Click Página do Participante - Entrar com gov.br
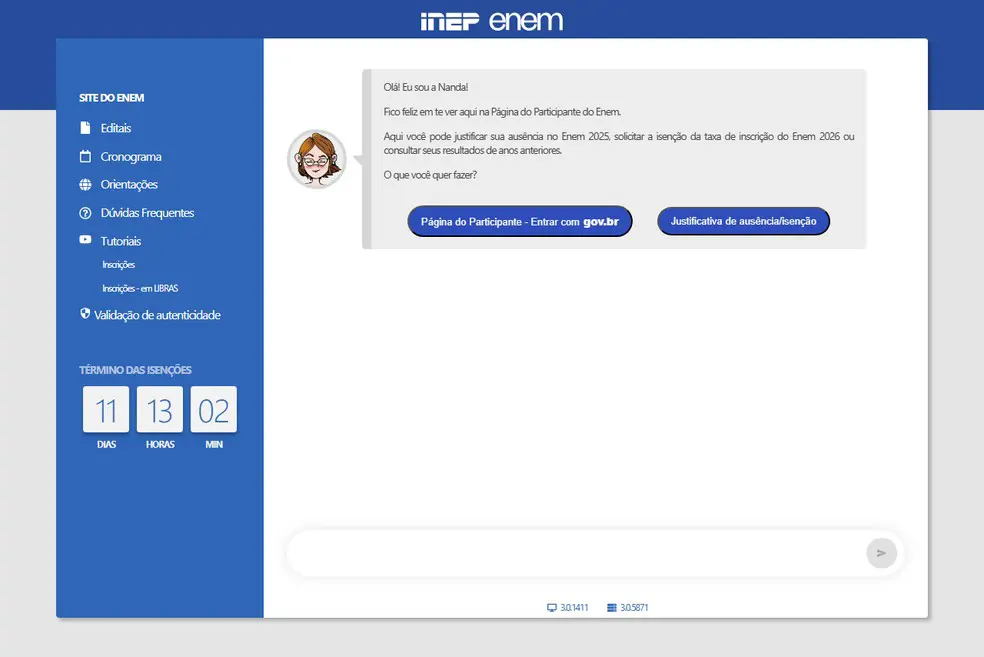 520,222
